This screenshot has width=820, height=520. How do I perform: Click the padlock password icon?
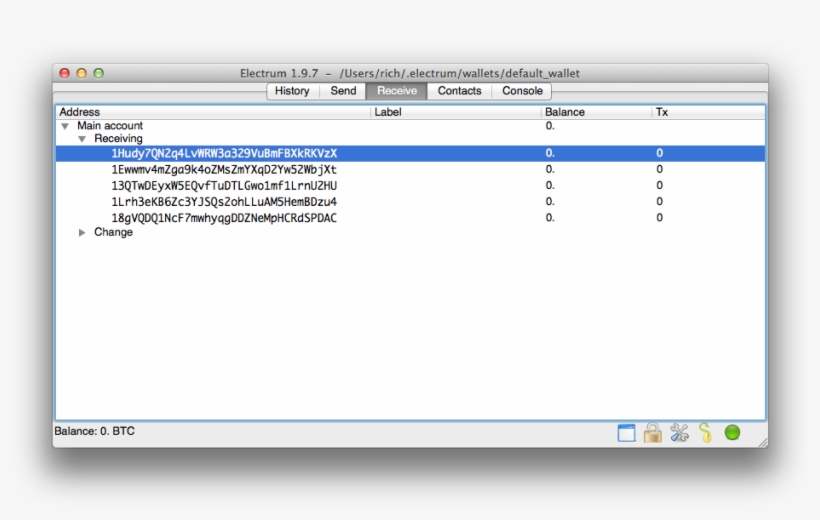tap(653, 433)
